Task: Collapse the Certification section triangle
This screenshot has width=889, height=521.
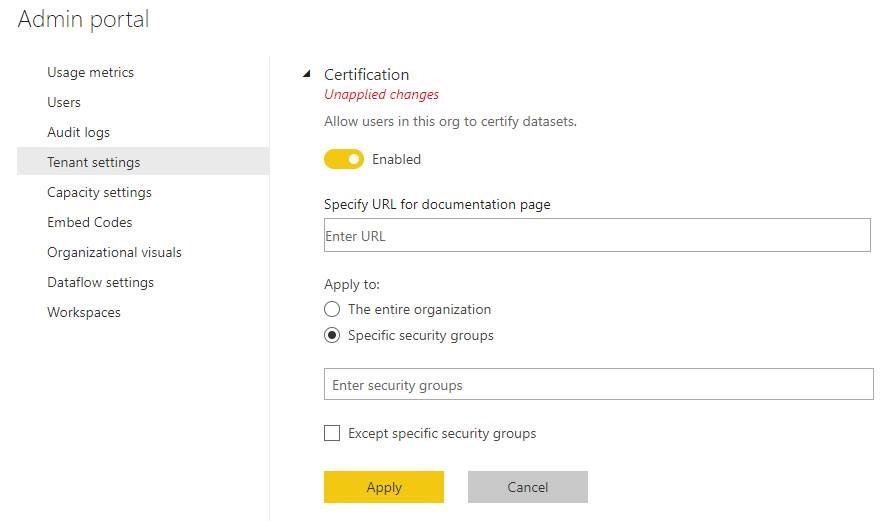Action: (306, 75)
